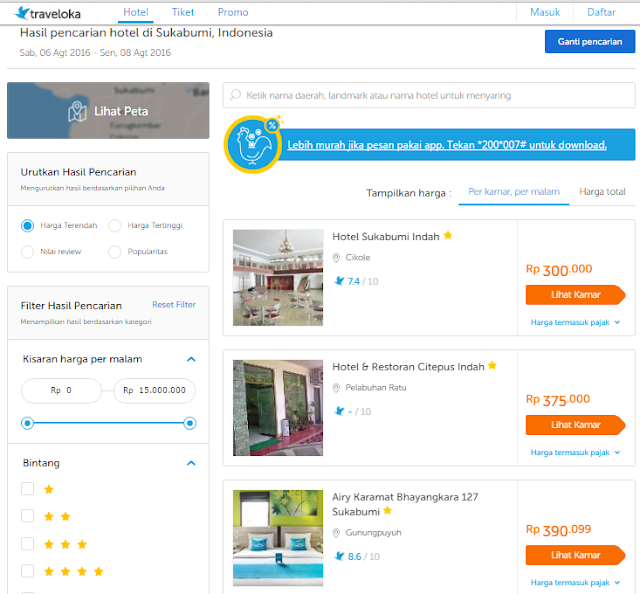The image size is (640, 594).
Task: Check the one-star filter box
Action: pos(27,489)
